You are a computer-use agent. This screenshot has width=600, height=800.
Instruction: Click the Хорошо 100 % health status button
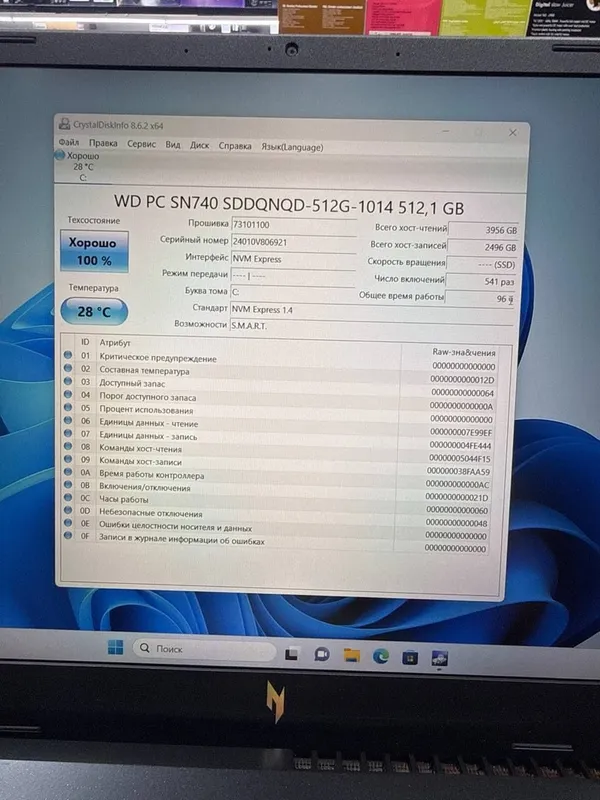94,251
